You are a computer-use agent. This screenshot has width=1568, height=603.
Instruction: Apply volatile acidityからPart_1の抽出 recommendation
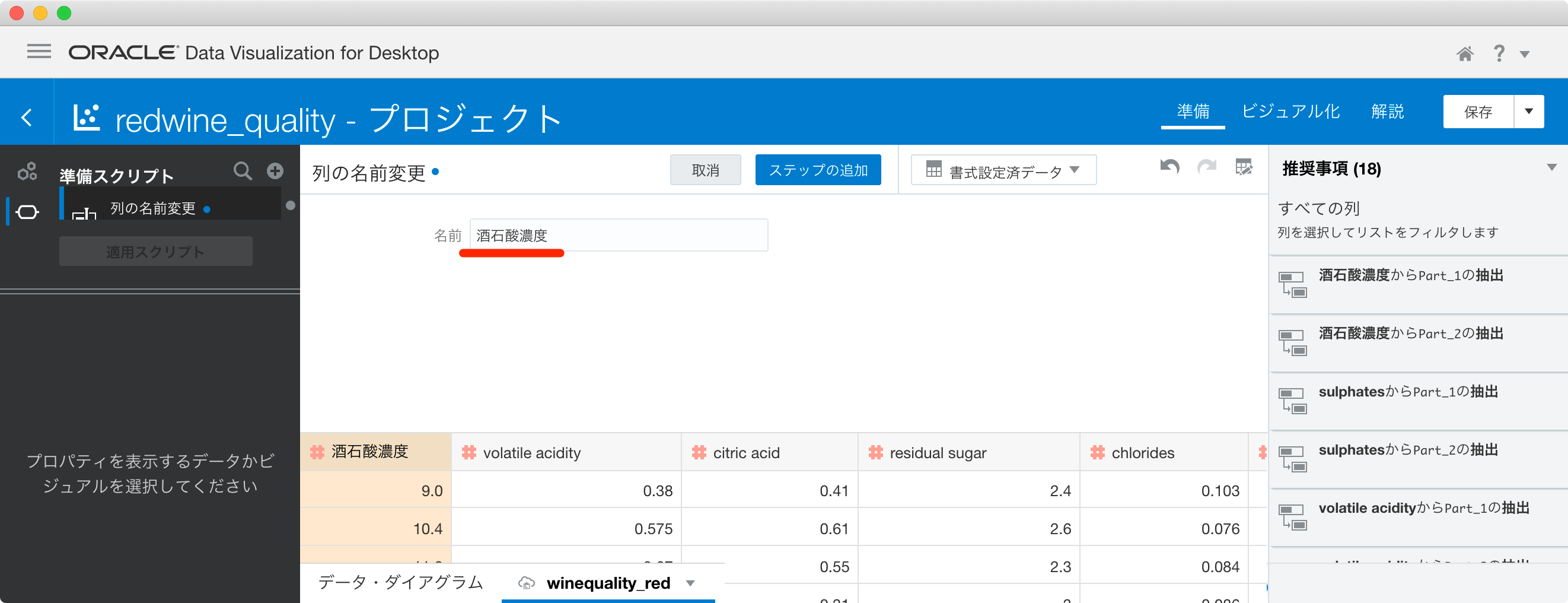[1419, 516]
